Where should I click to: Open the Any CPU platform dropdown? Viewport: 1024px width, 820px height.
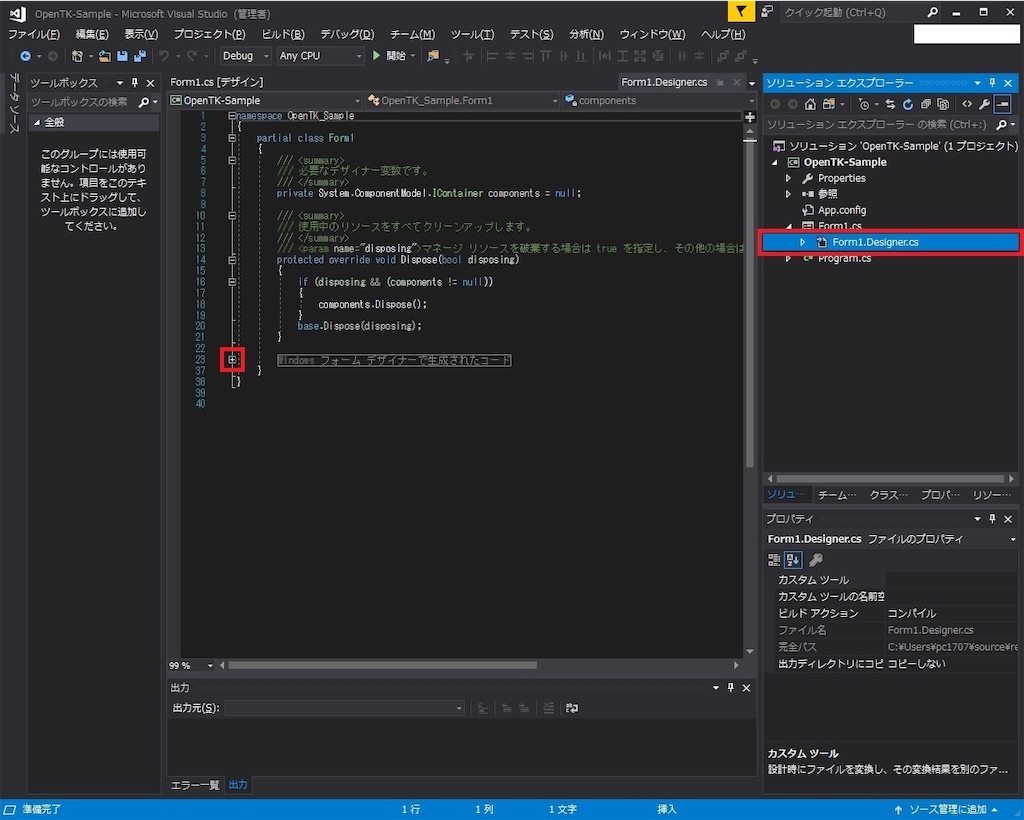pos(320,56)
